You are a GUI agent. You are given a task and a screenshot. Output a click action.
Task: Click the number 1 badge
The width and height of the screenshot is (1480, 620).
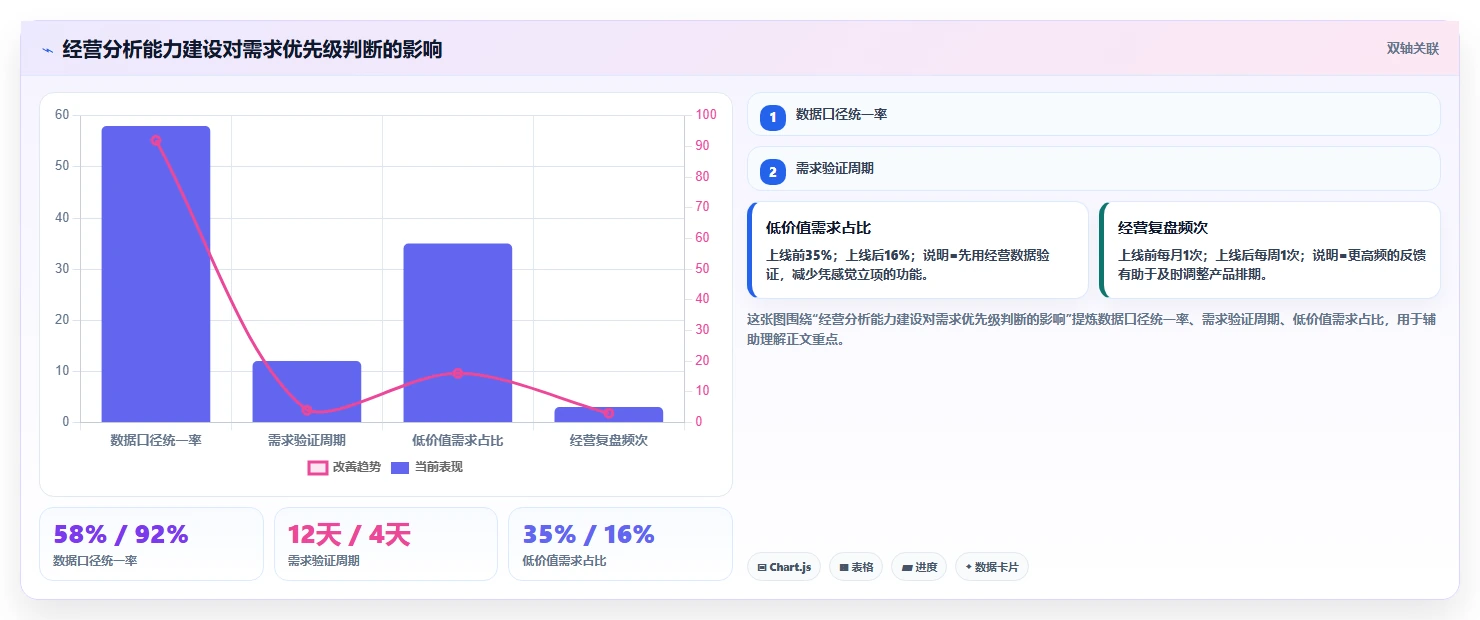click(772, 117)
